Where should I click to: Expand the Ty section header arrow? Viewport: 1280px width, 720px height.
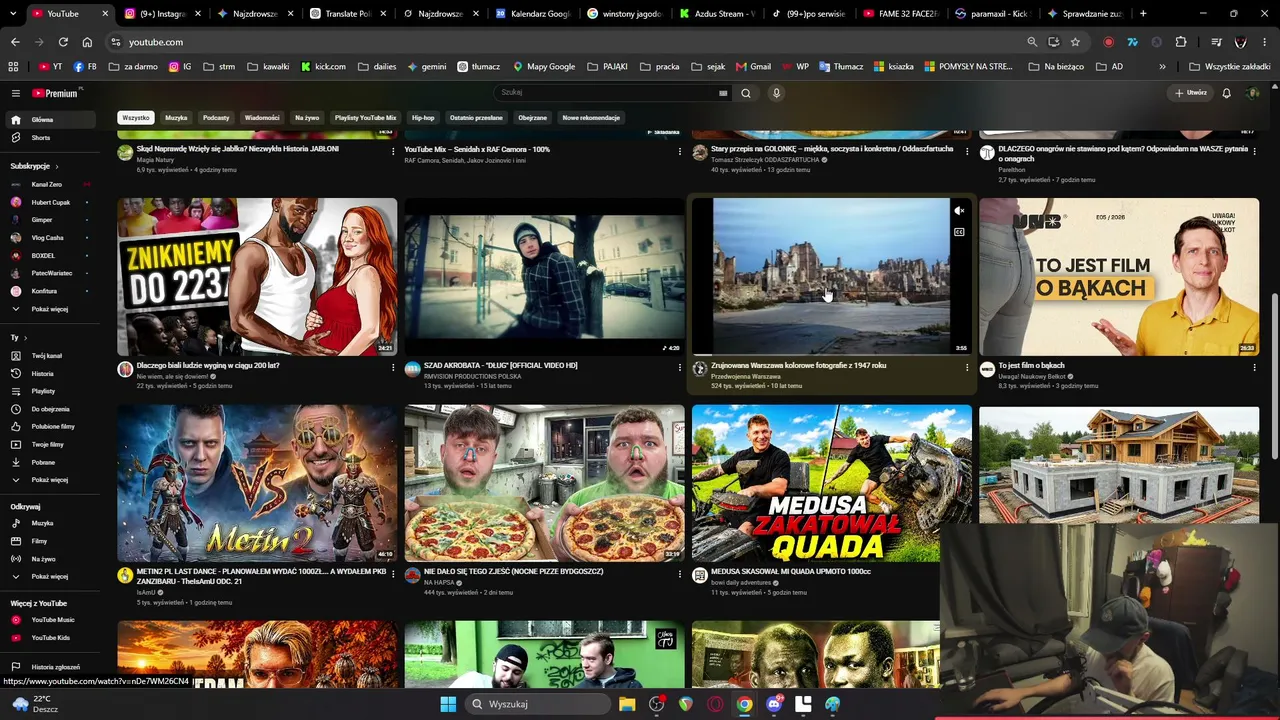pos(25,338)
